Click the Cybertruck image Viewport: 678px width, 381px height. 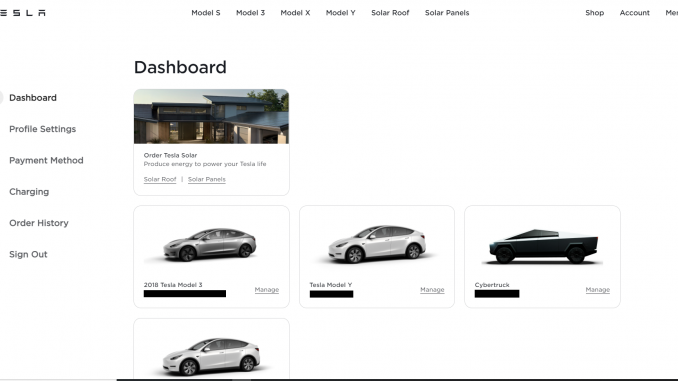pos(543,246)
